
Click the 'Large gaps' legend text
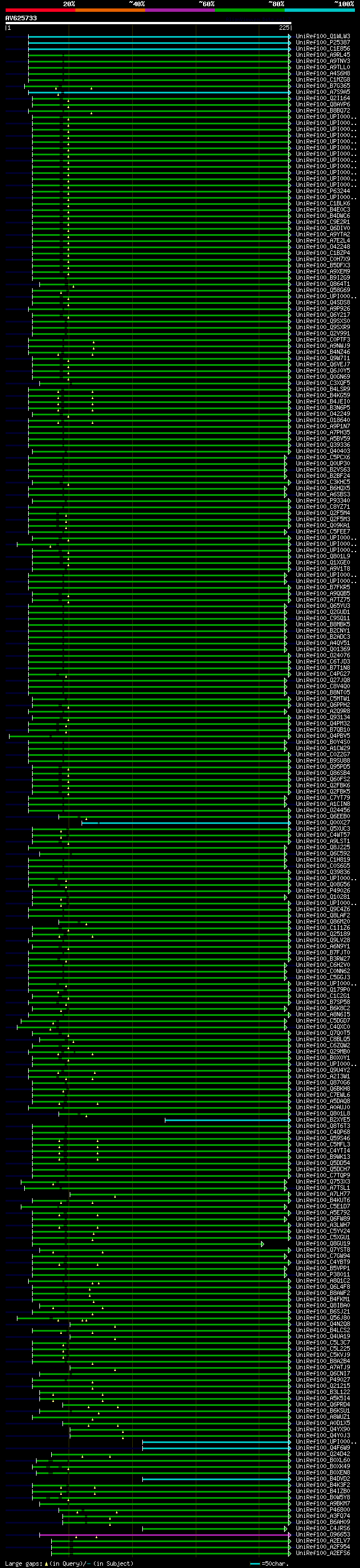pyautogui.click(x=23, y=1563)
